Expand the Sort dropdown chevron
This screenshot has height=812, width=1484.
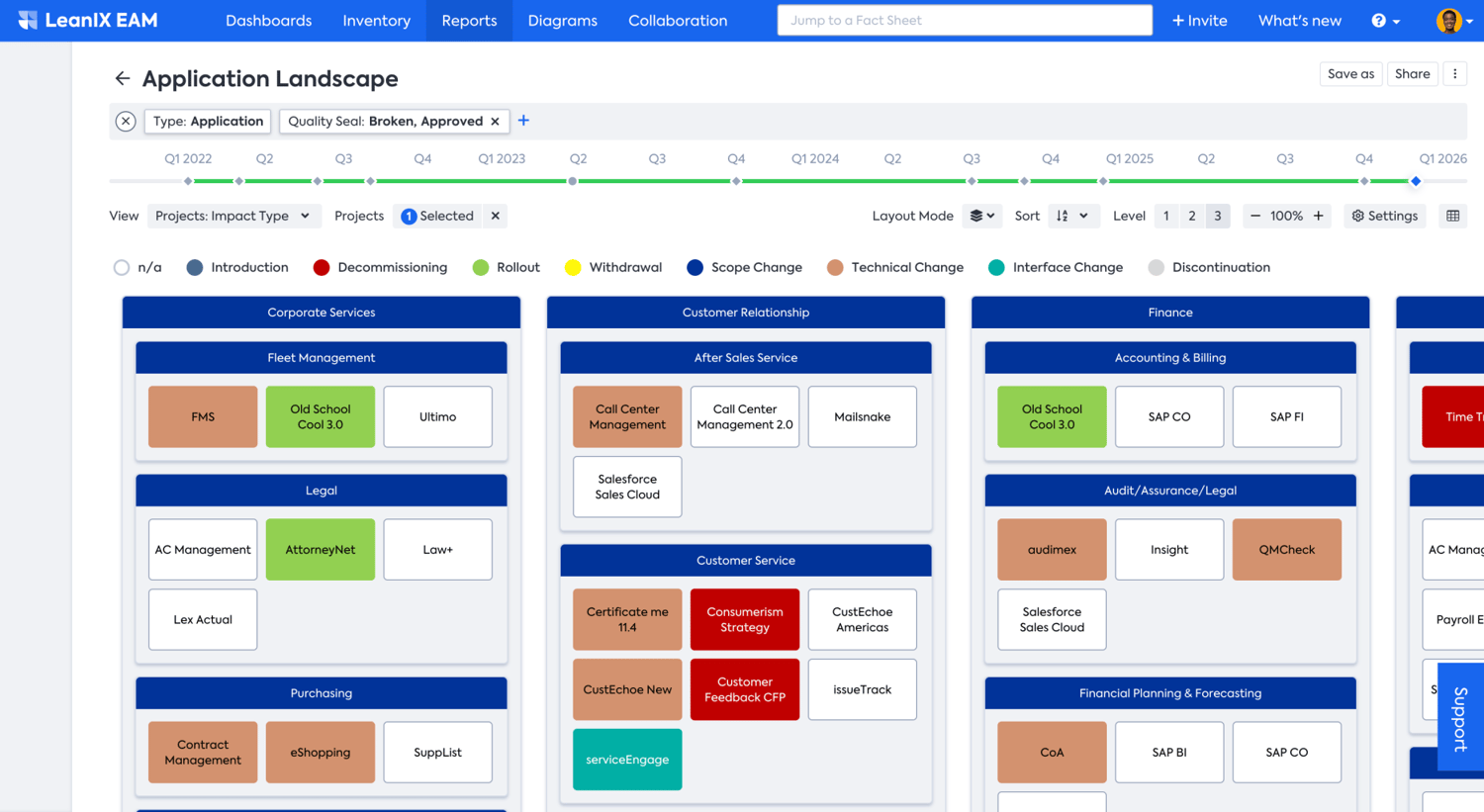click(1085, 216)
